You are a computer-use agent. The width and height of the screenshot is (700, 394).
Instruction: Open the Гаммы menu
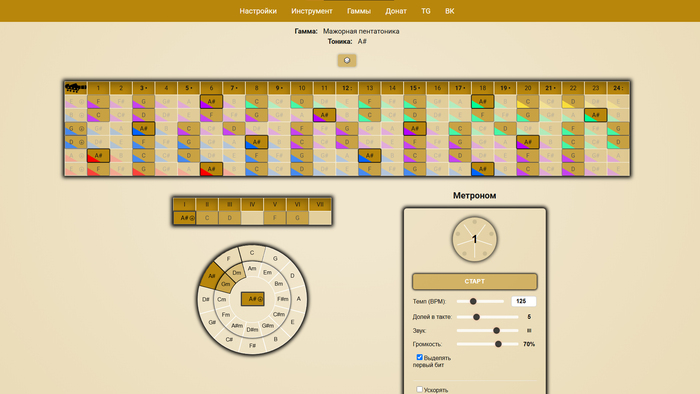coord(359,11)
